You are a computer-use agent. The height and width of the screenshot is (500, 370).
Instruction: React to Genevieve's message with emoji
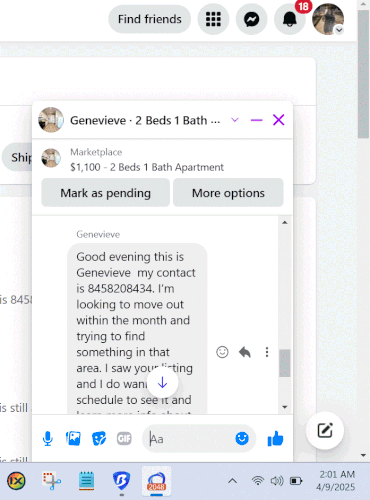[222, 352]
